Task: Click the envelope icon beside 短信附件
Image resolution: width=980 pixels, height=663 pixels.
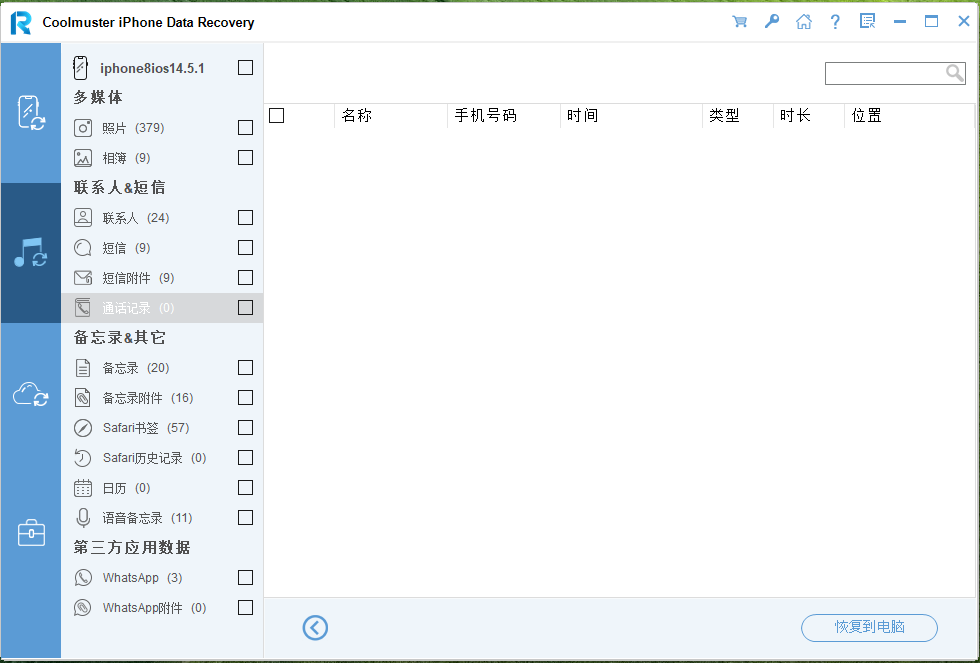Action: 83,277
